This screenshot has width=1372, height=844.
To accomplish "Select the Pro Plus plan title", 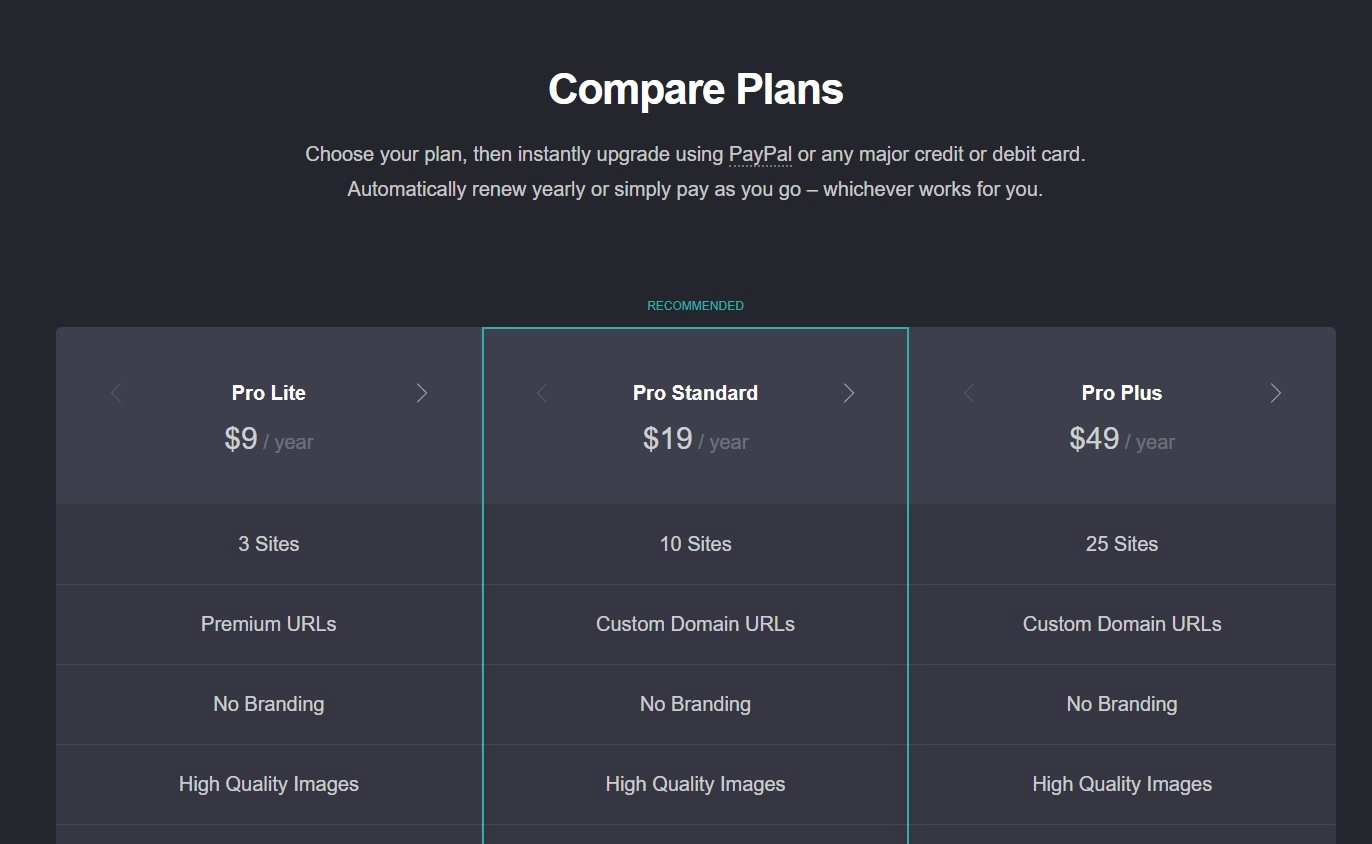I will click(1122, 393).
